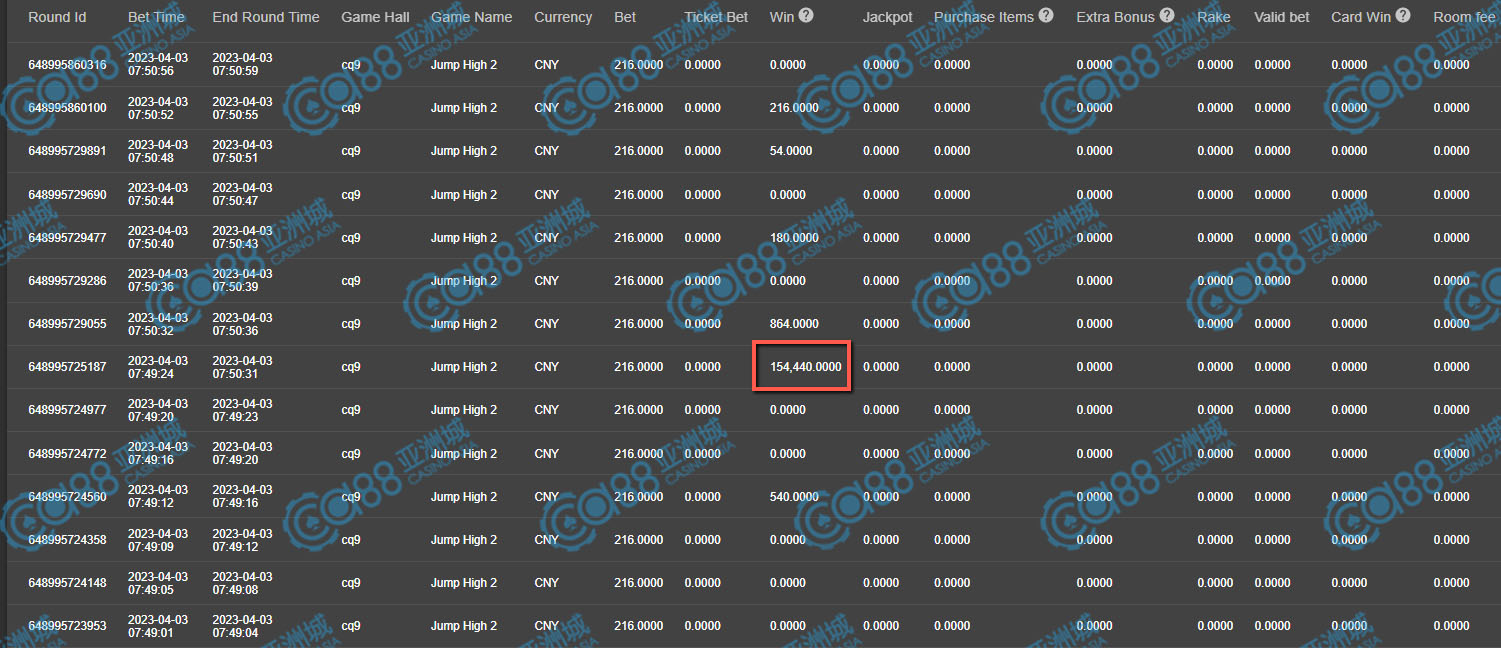Screen dimensions: 1501x648
Task: Select round ID 648995724772
Action: [67, 454]
